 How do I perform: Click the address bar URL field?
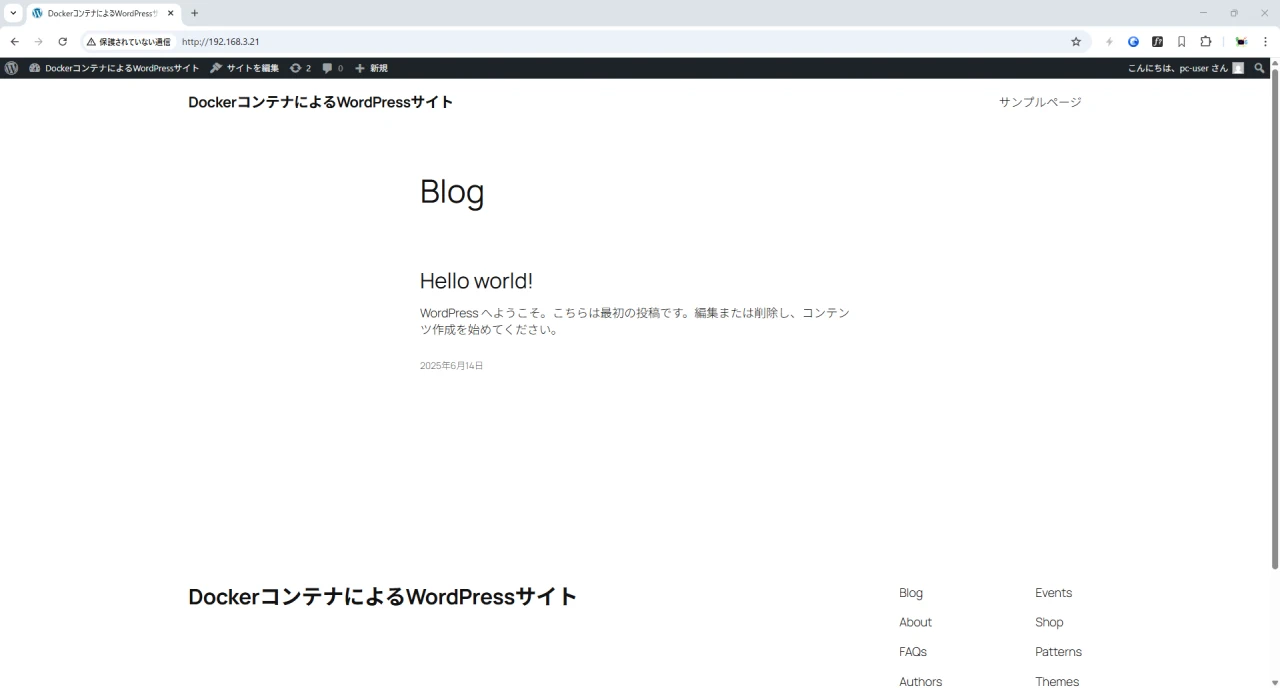(600, 42)
